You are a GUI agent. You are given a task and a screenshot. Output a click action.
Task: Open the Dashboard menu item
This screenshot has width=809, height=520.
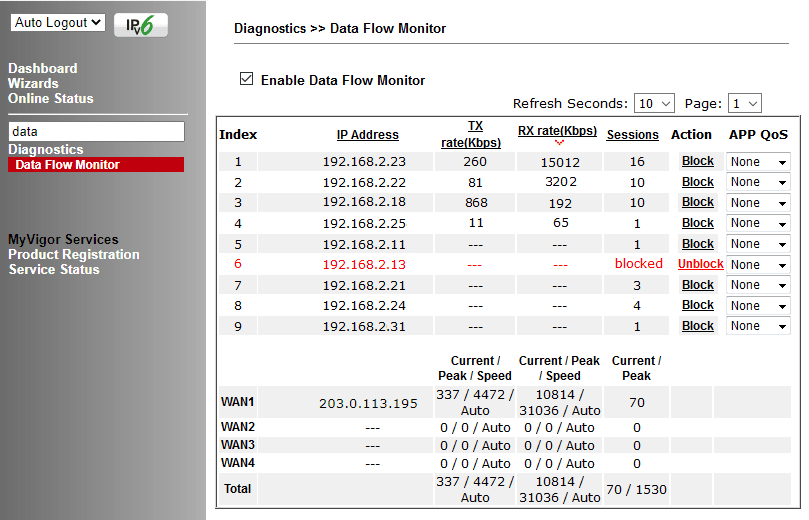pos(43,68)
